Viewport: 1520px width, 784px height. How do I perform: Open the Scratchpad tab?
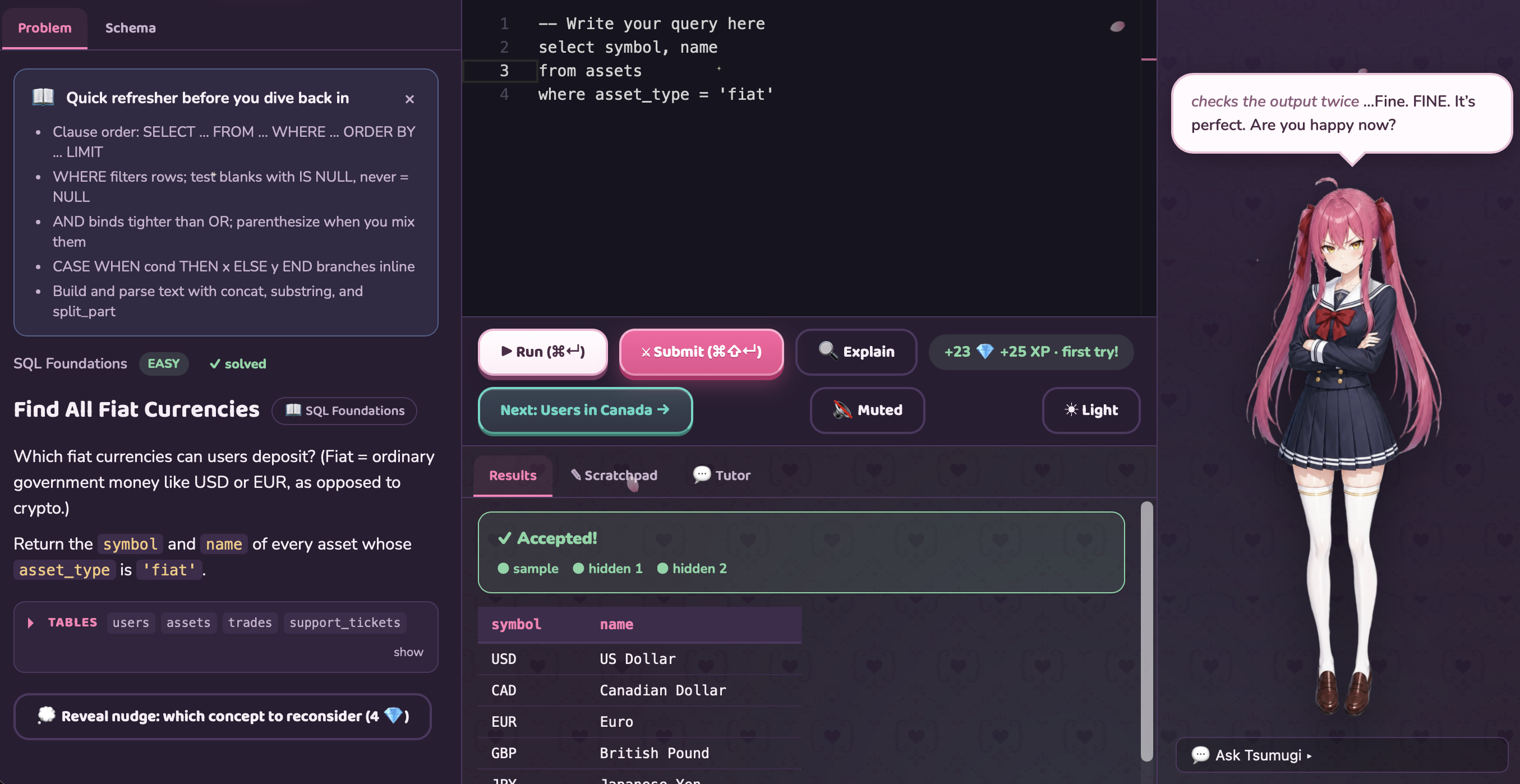(x=614, y=476)
